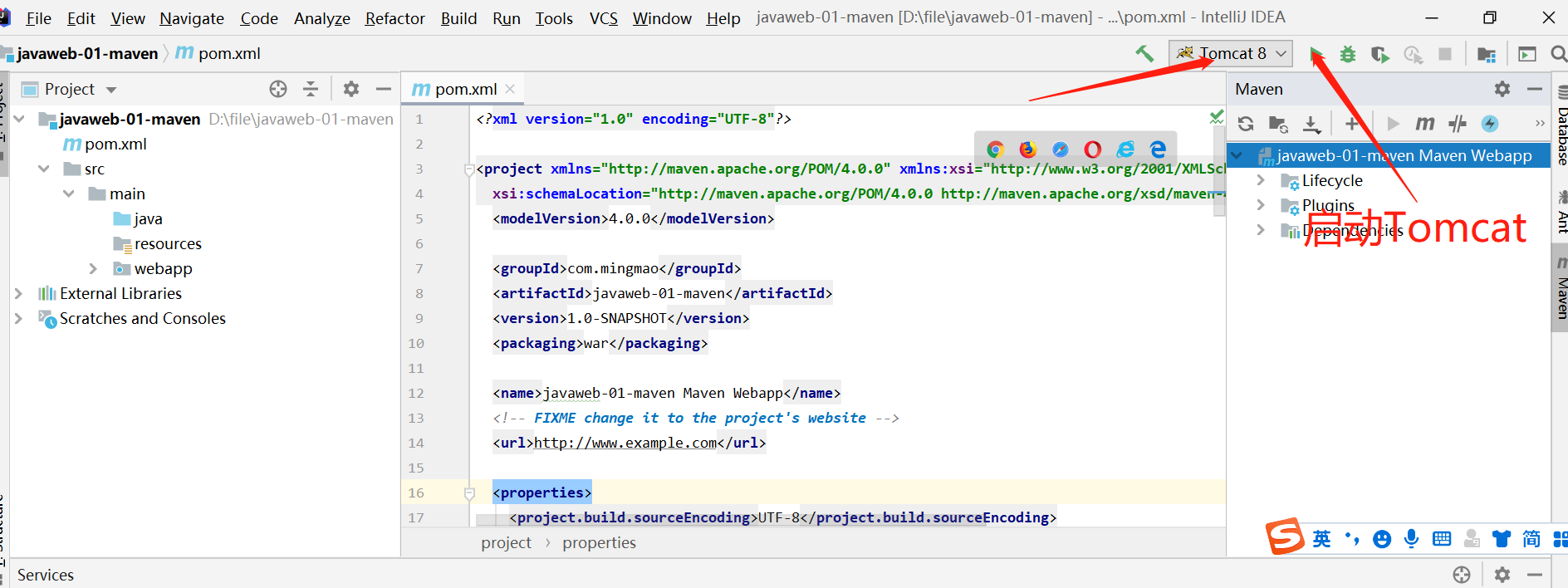Viewport: 1568px width, 588px height.
Task: Select javaweb-01-maven Maven Webapp node
Action: [x=1404, y=155]
